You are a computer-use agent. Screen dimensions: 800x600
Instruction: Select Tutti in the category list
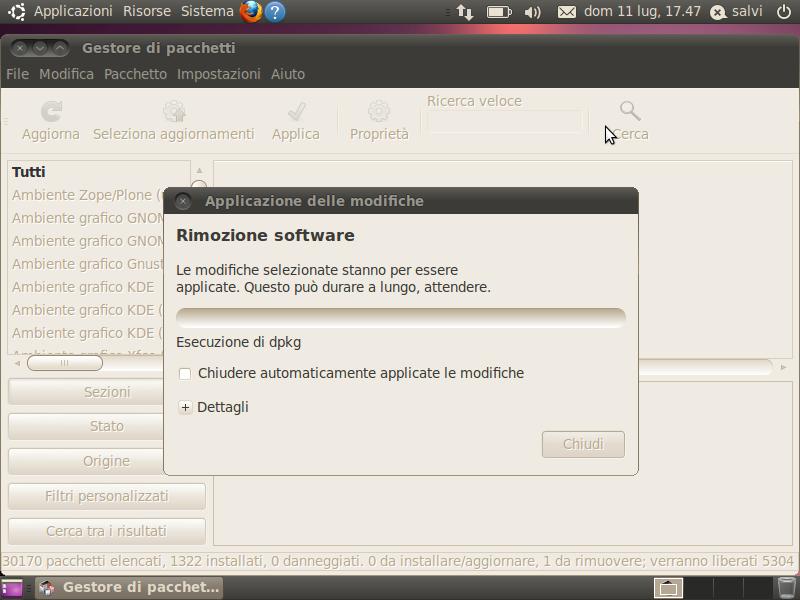[29, 172]
